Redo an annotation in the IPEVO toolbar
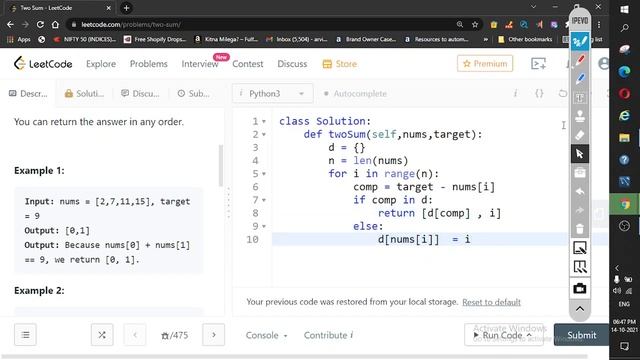 [x=580, y=210]
